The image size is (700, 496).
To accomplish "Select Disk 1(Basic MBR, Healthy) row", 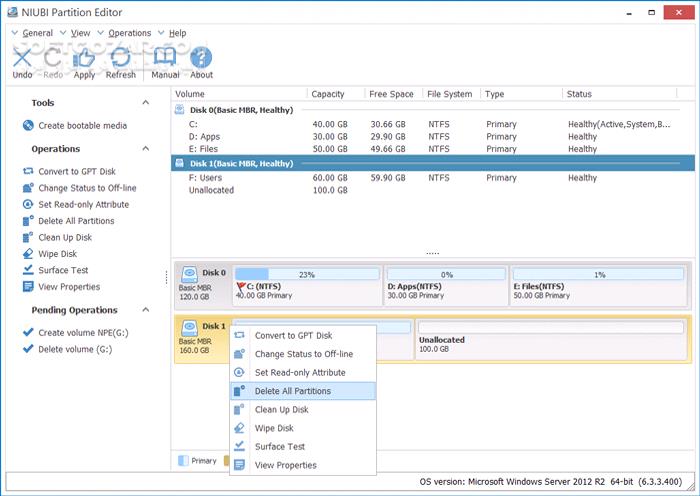I will 433,163.
